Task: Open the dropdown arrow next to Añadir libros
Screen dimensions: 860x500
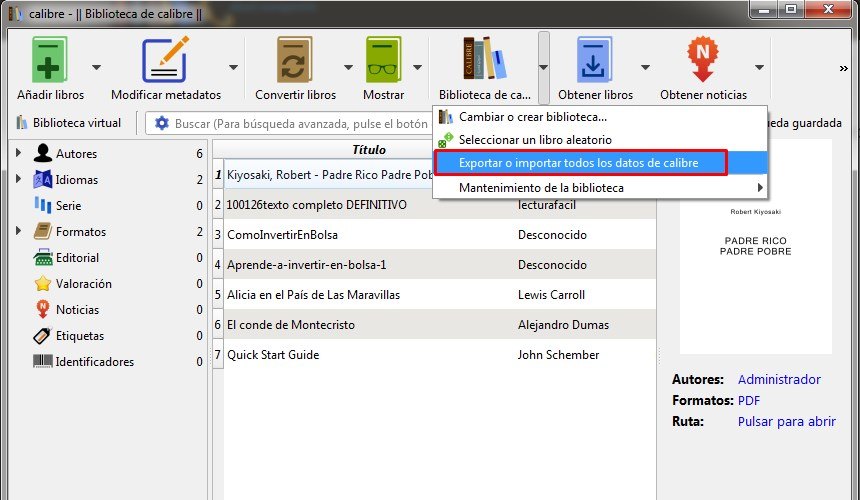Action: coord(97,67)
